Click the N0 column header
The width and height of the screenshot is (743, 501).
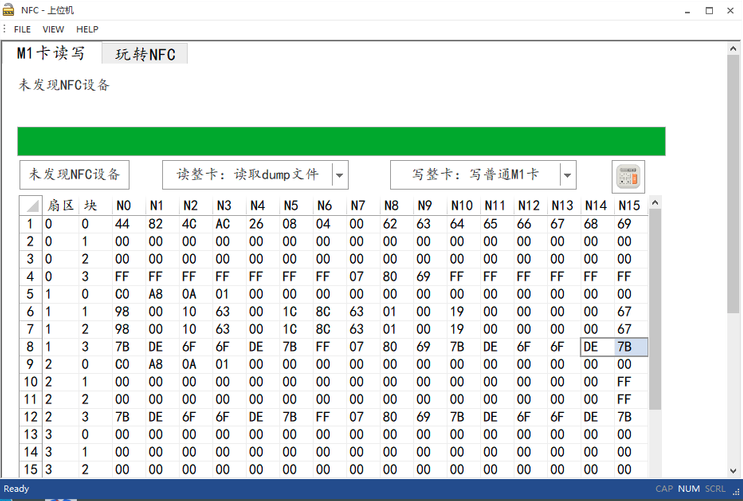[x=128, y=205]
